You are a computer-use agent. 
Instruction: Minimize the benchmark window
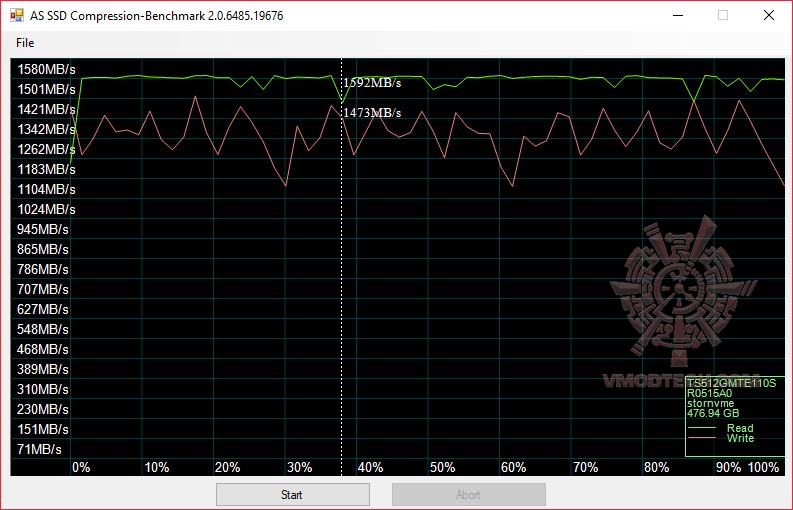pos(678,15)
